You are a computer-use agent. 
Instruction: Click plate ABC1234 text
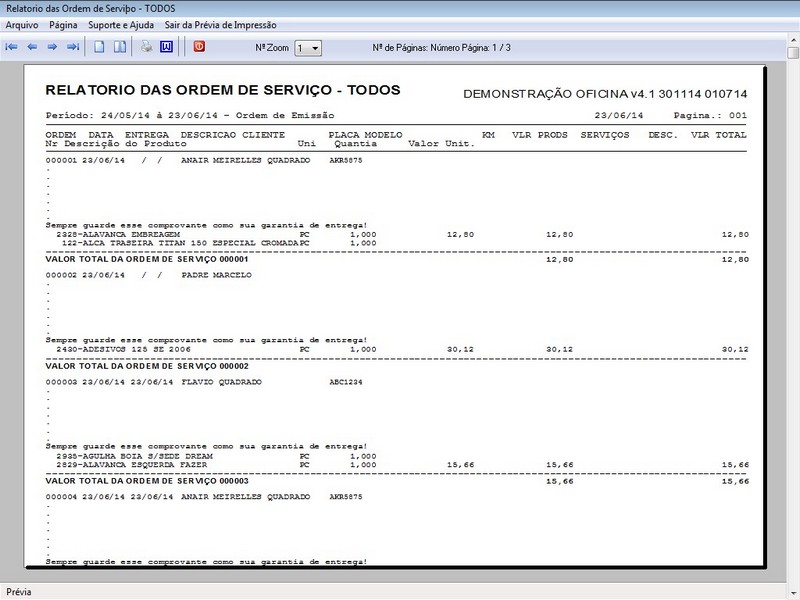pyautogui.click(x=346, y=382)
